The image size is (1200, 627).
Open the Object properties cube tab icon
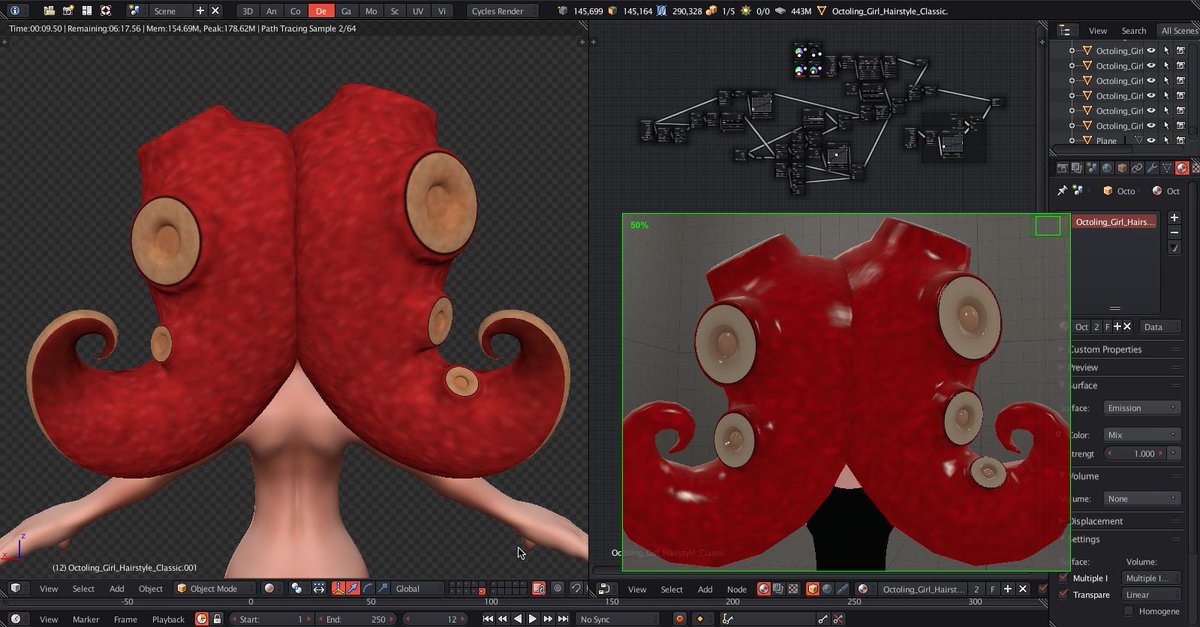click(x=1122, y=168)
